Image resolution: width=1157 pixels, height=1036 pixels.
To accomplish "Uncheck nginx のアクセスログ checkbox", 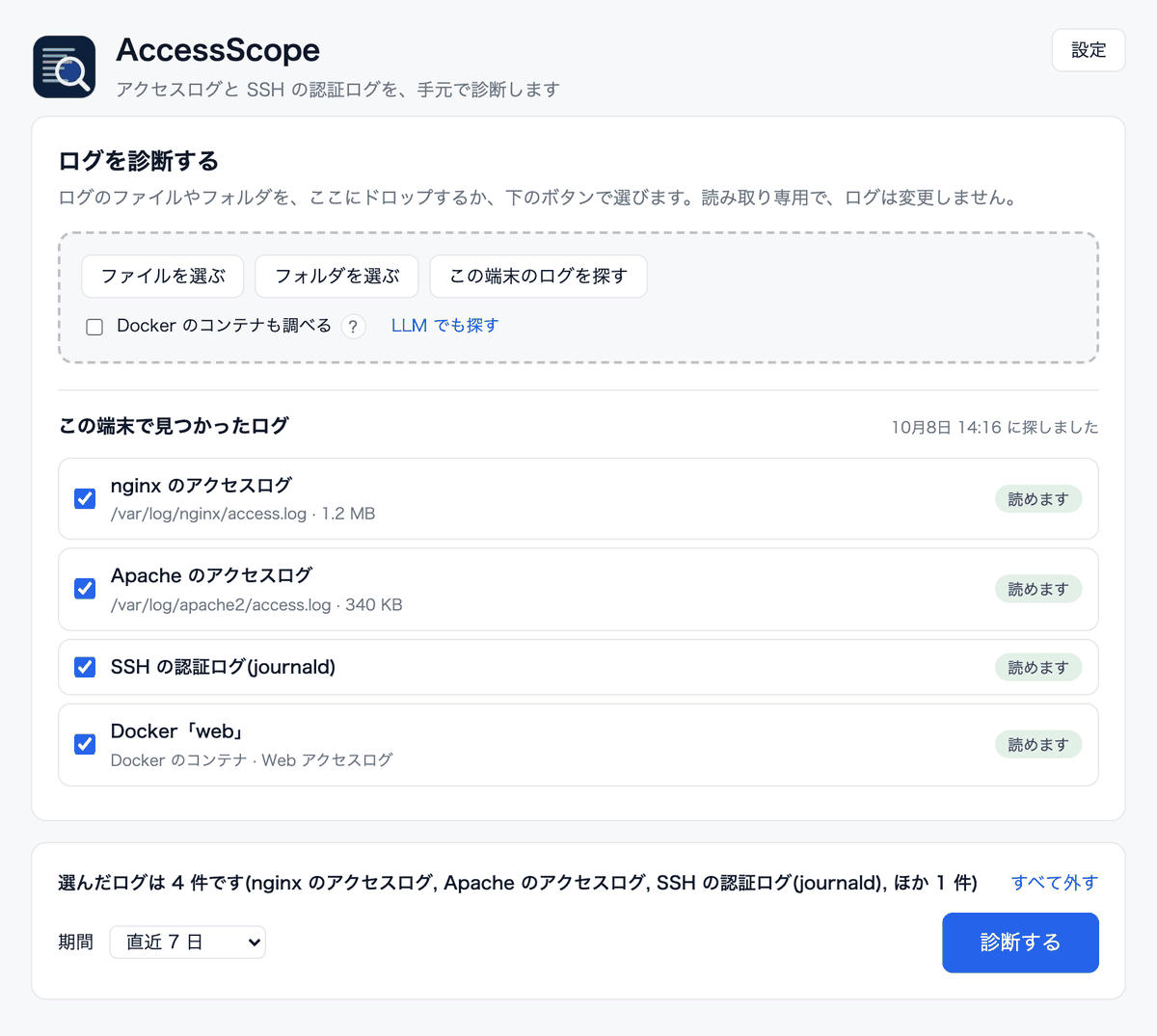I will tap(85, 498).
